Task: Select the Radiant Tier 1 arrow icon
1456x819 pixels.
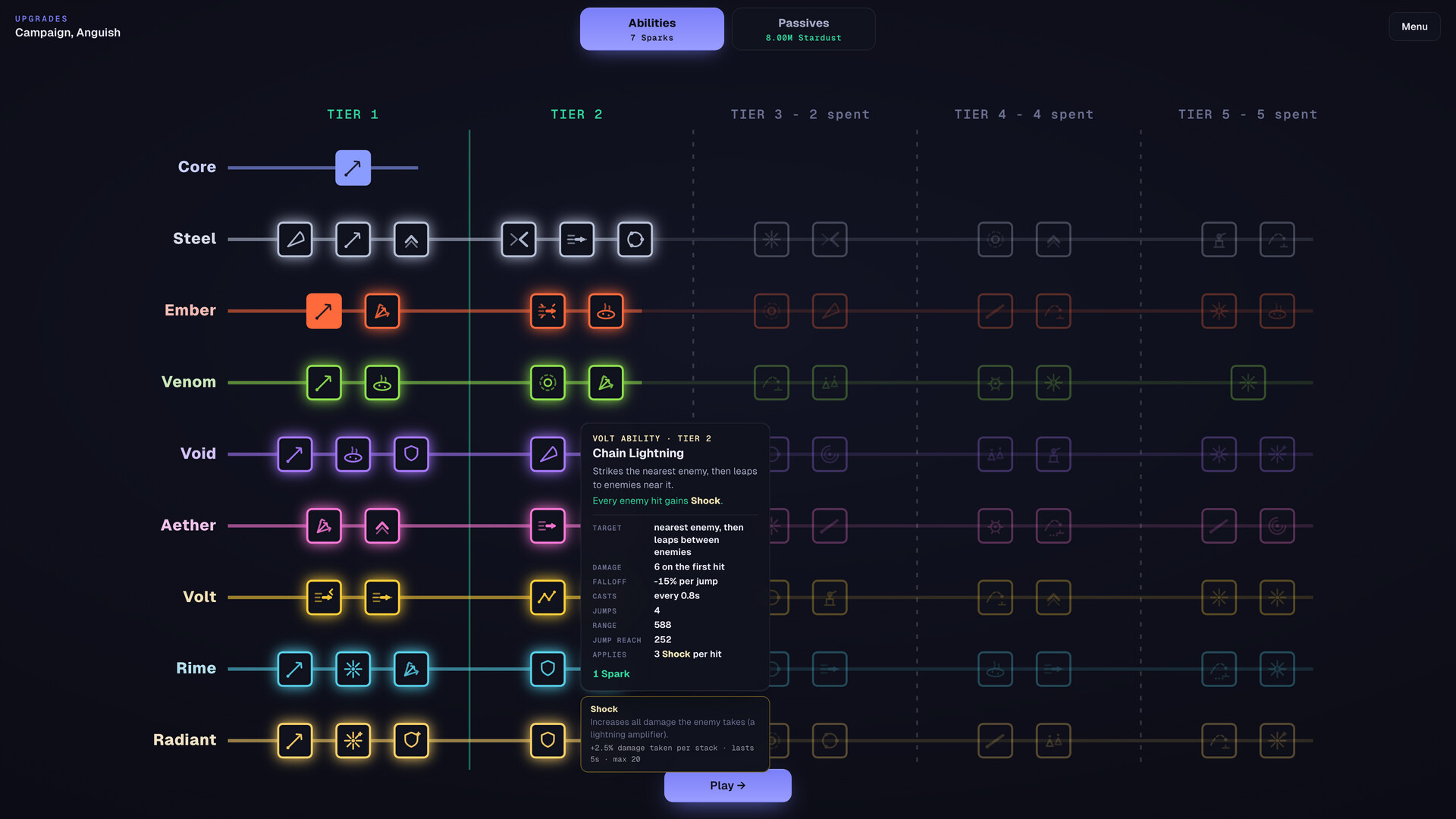Action: click(295, 741)
